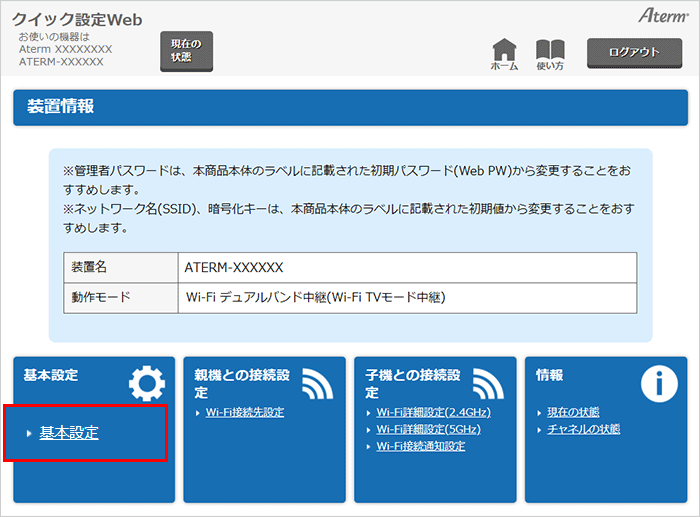
Task: Open the 基本設定 link
Action: click(68, 433)
